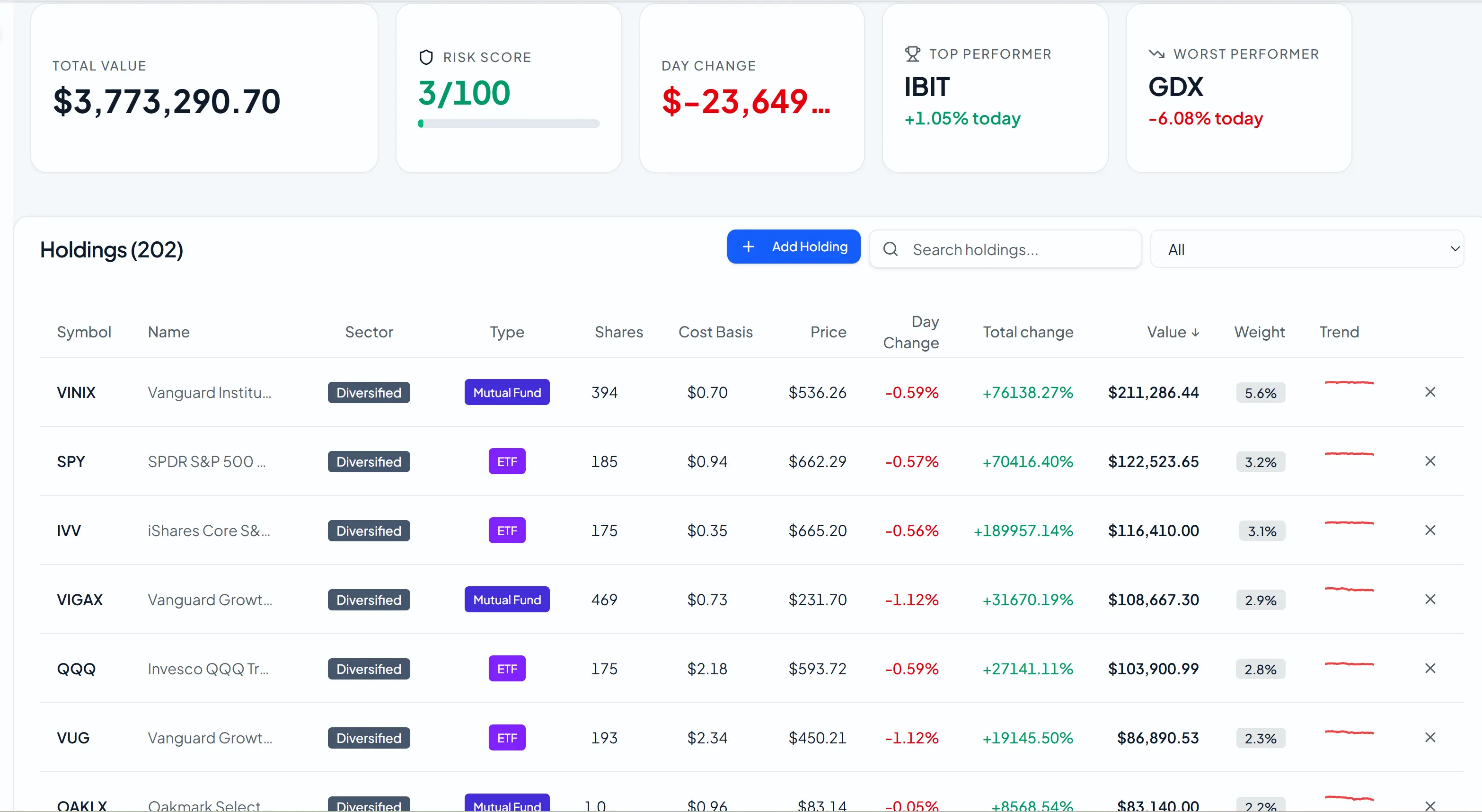Image resolution: width=1482 pixels, height=812 pixels.
Task: Click the Diversified badge in QQQ row
Action: [369, 669]
